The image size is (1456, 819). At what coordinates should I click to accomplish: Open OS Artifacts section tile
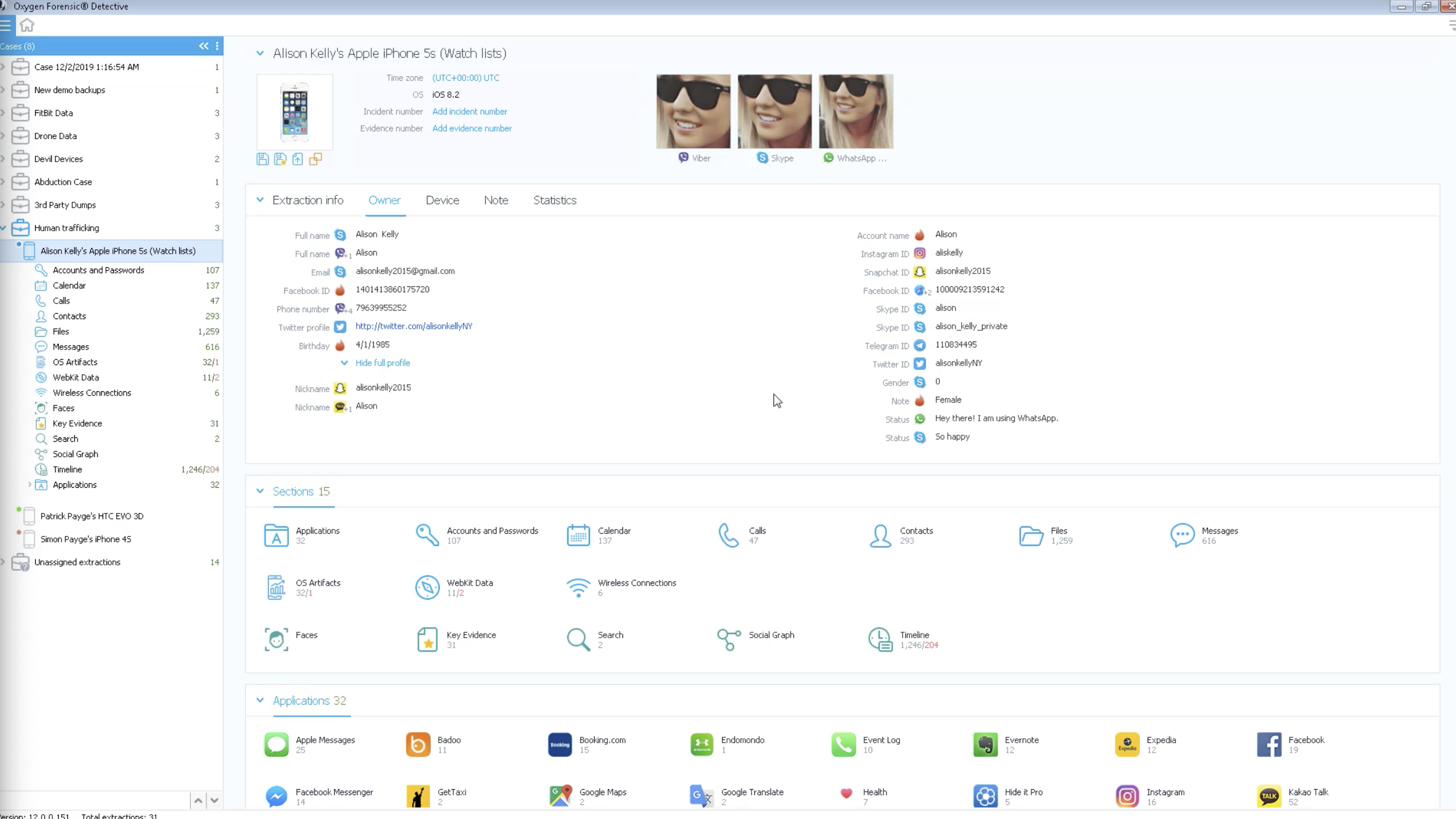tap(302, 587)
